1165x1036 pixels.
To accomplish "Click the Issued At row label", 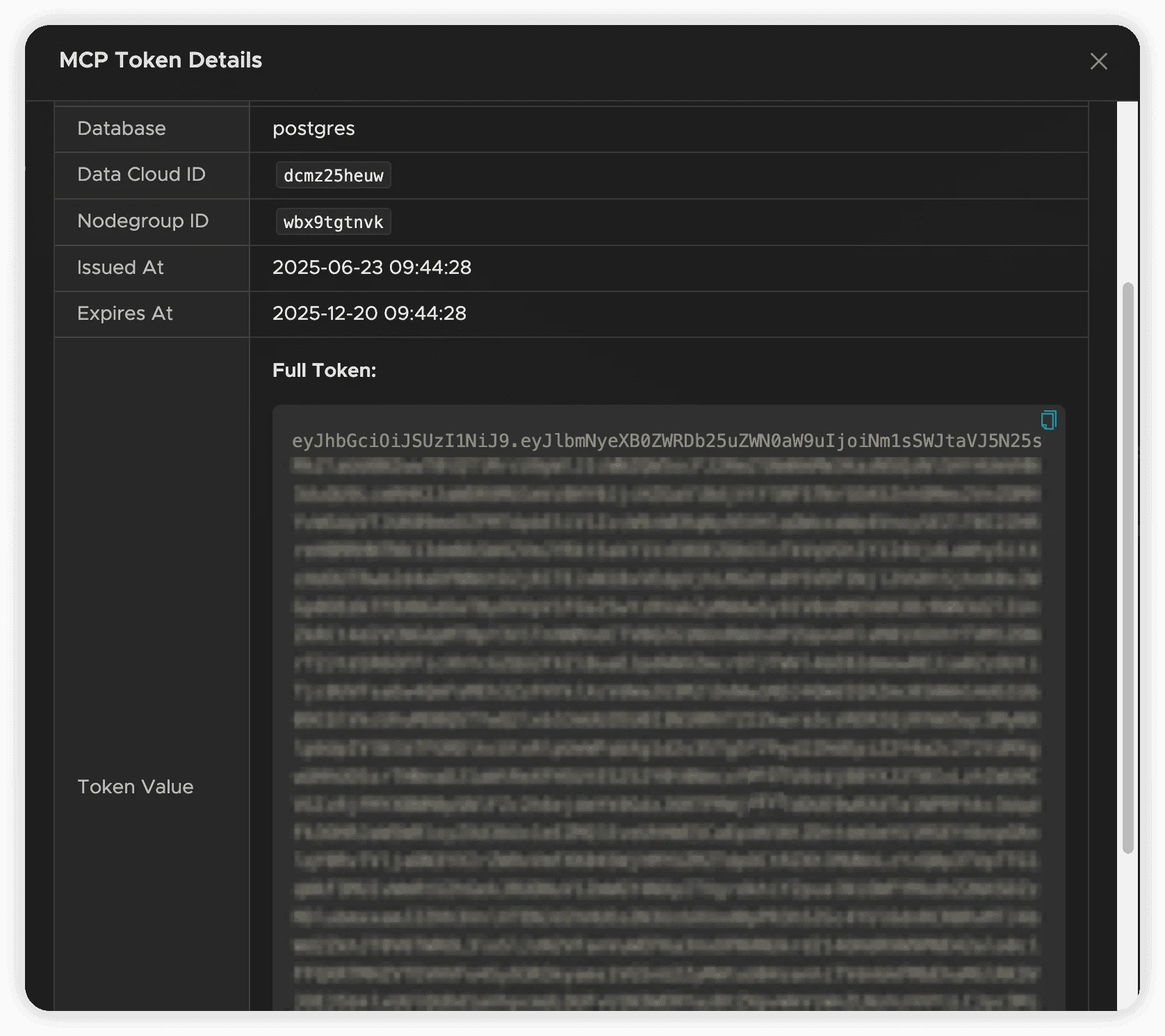I will click(x=120, y=268).
